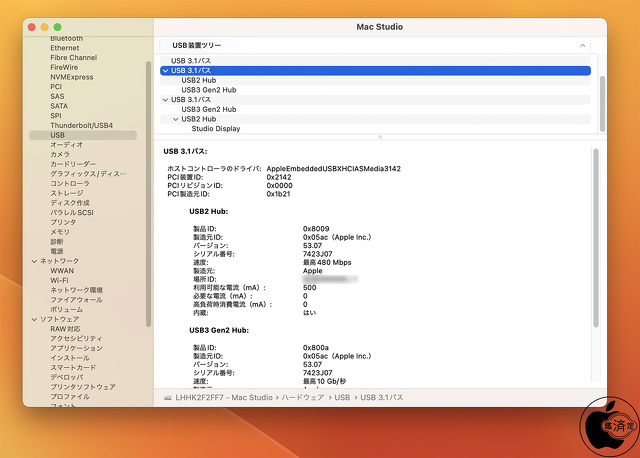
Task: Select カードリーダー in the sidebar
Action: point(73,164)
